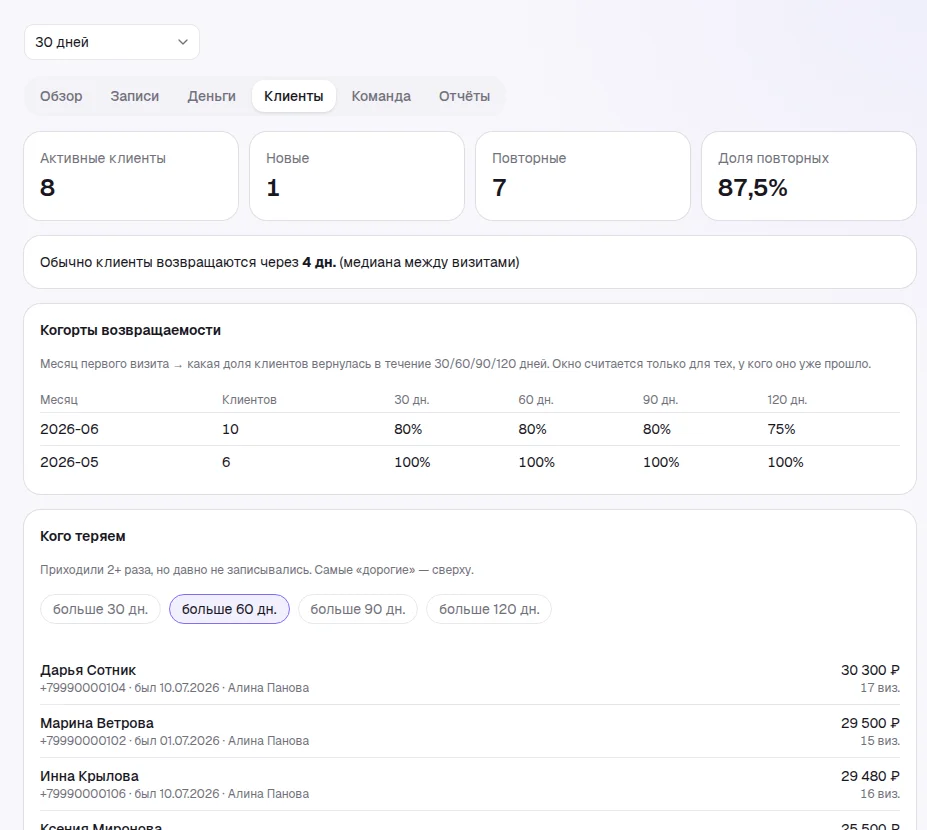Filter lost clients by больше 30 дн.
This screenshot has height=830, width=927.
[101, 609]
